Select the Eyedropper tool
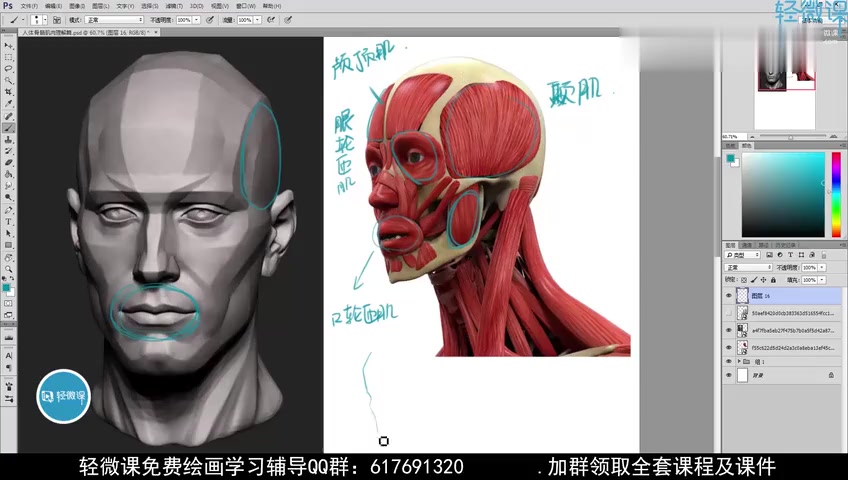848x480 pixels. 8,104
